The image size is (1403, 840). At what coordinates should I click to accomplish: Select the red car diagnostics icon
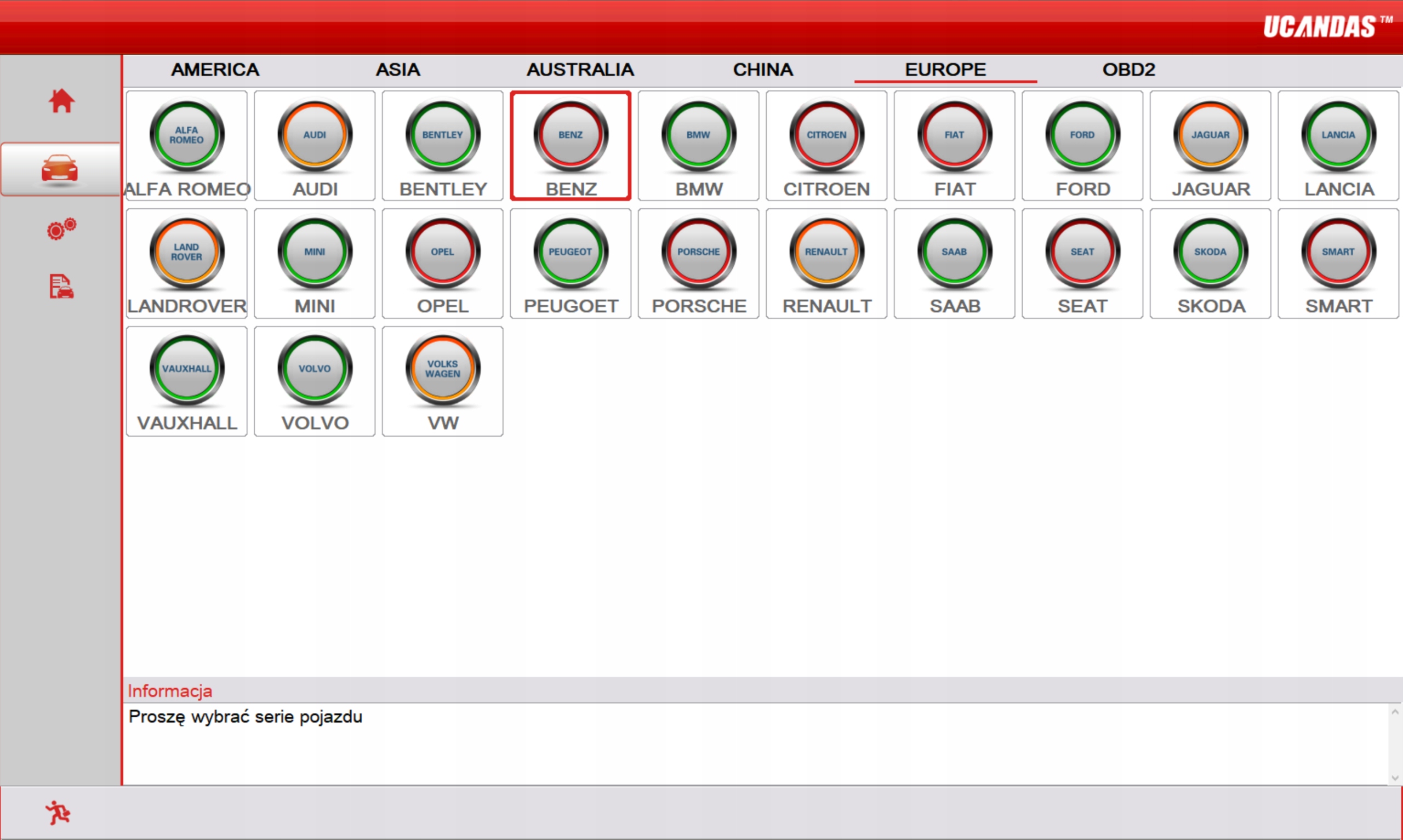[59, 169]
